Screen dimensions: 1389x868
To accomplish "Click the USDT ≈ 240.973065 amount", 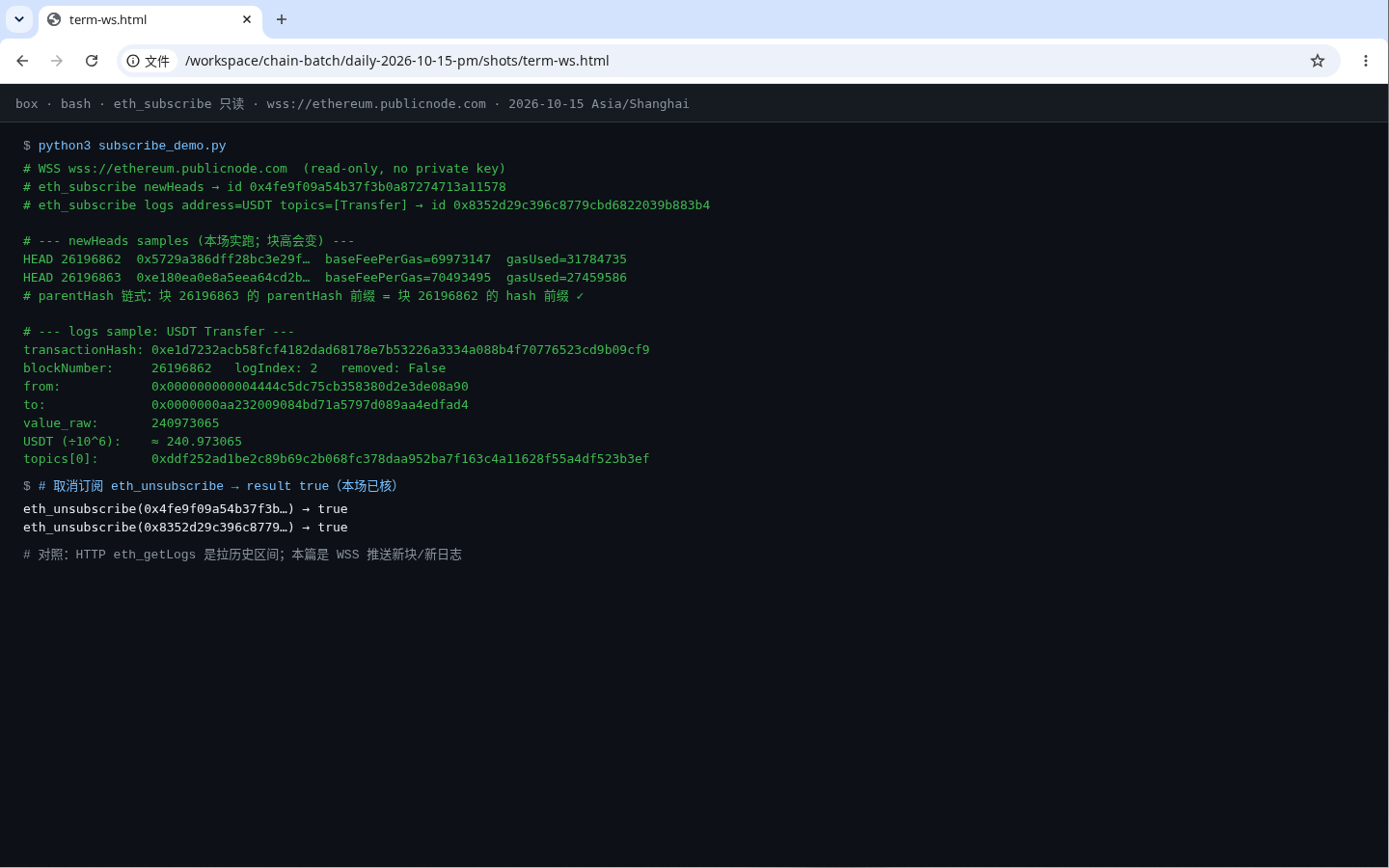I will tap(197, 442).
